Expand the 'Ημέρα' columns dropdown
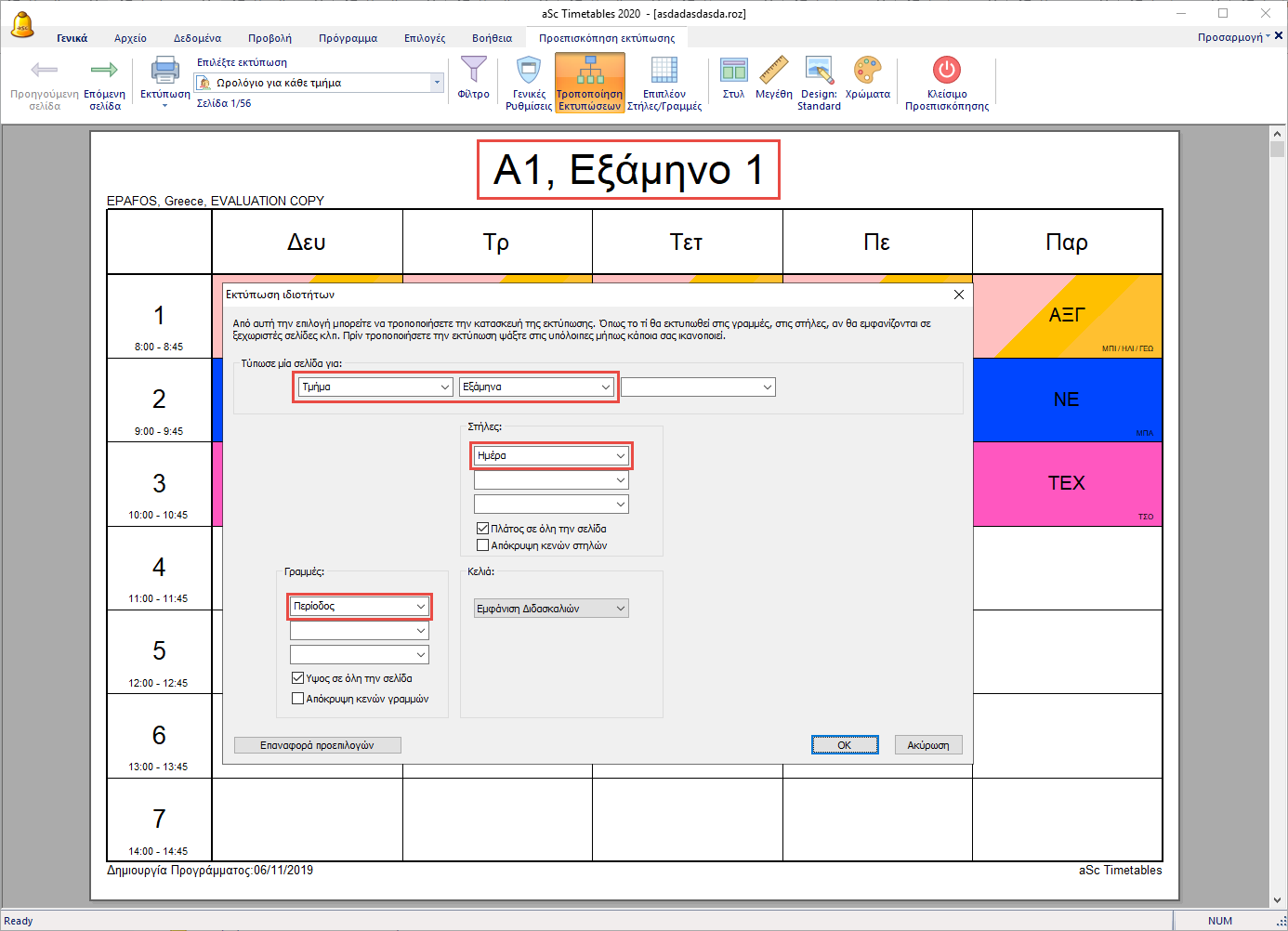 point(620,456)
